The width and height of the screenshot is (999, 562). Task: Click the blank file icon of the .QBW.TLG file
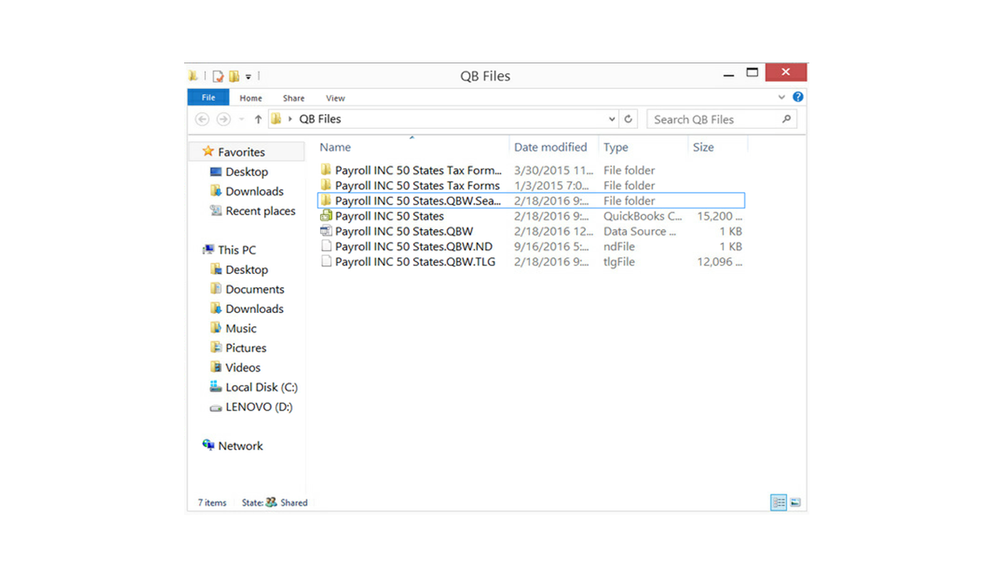click(x=326, y=261)
